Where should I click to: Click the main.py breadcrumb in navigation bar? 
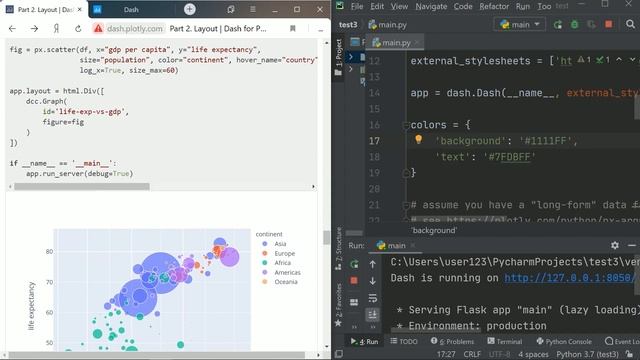(387, 24)
